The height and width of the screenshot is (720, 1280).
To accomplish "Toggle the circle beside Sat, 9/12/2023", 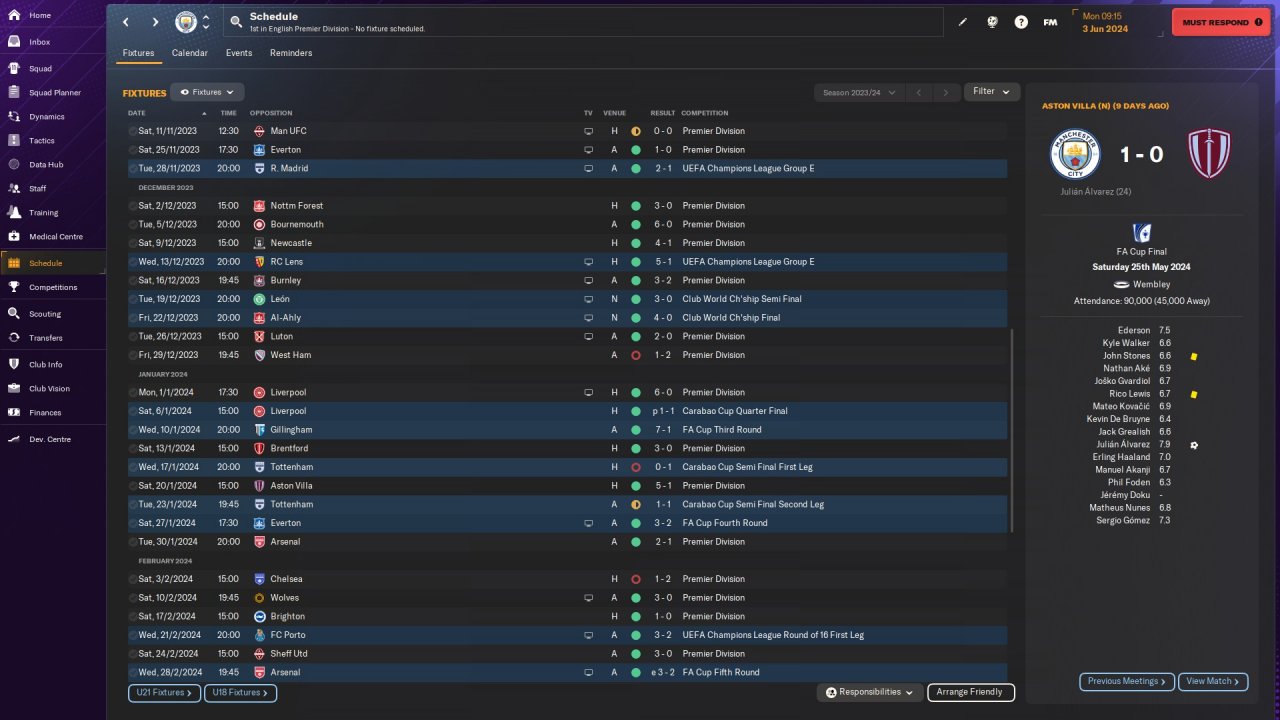I will pyautogui.click(x=133, y=243).
